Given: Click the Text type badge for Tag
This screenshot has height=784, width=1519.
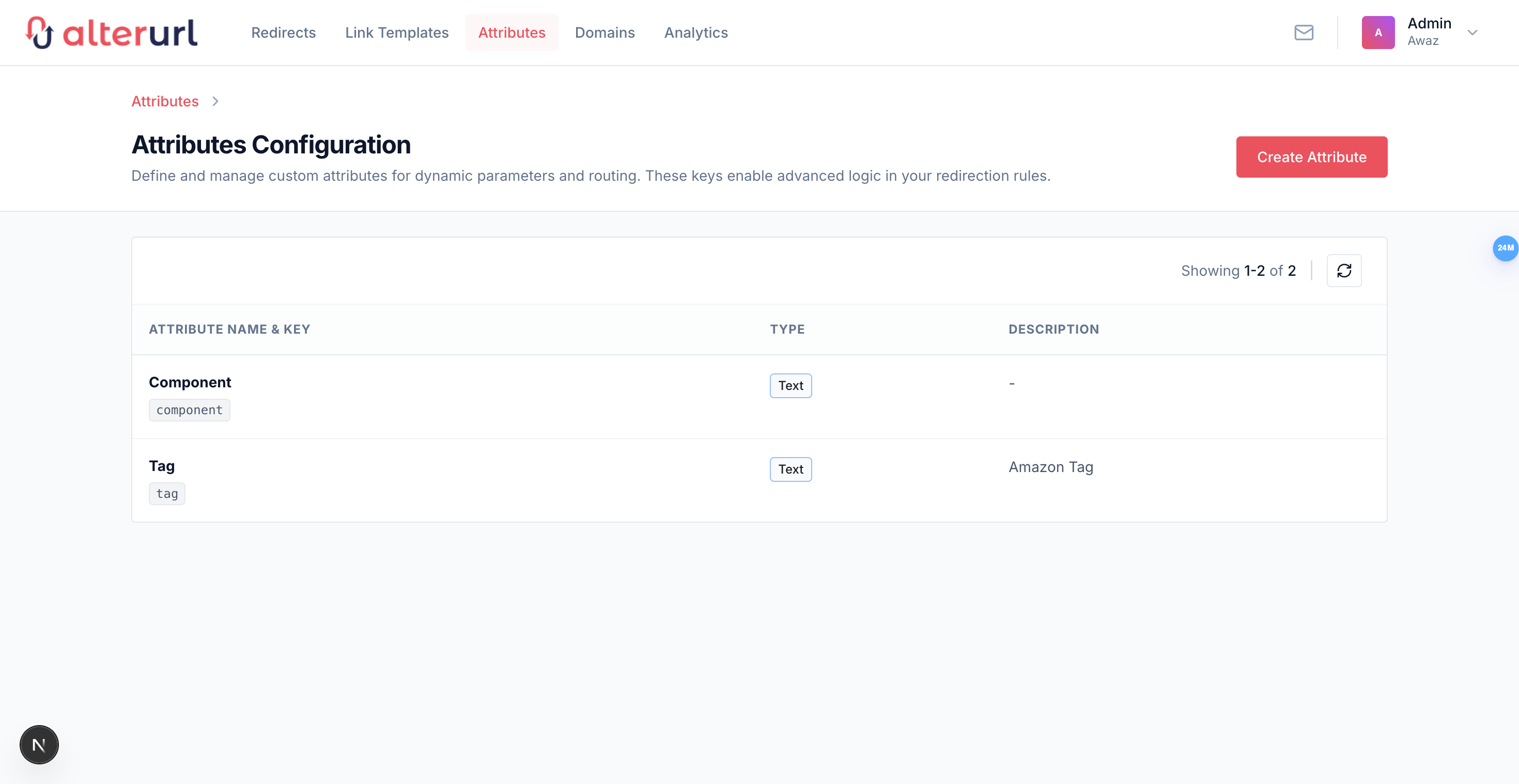Looking at the screenshot, I should [x=790, y=469].
